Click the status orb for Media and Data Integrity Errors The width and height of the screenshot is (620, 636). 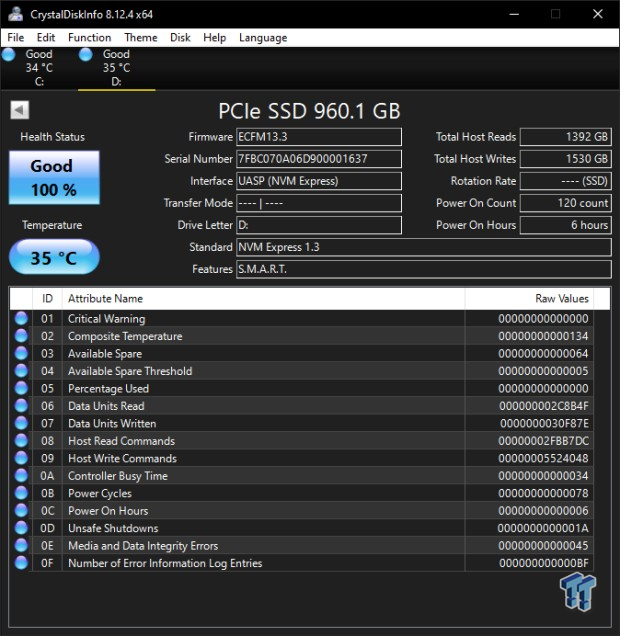[21, 545]
